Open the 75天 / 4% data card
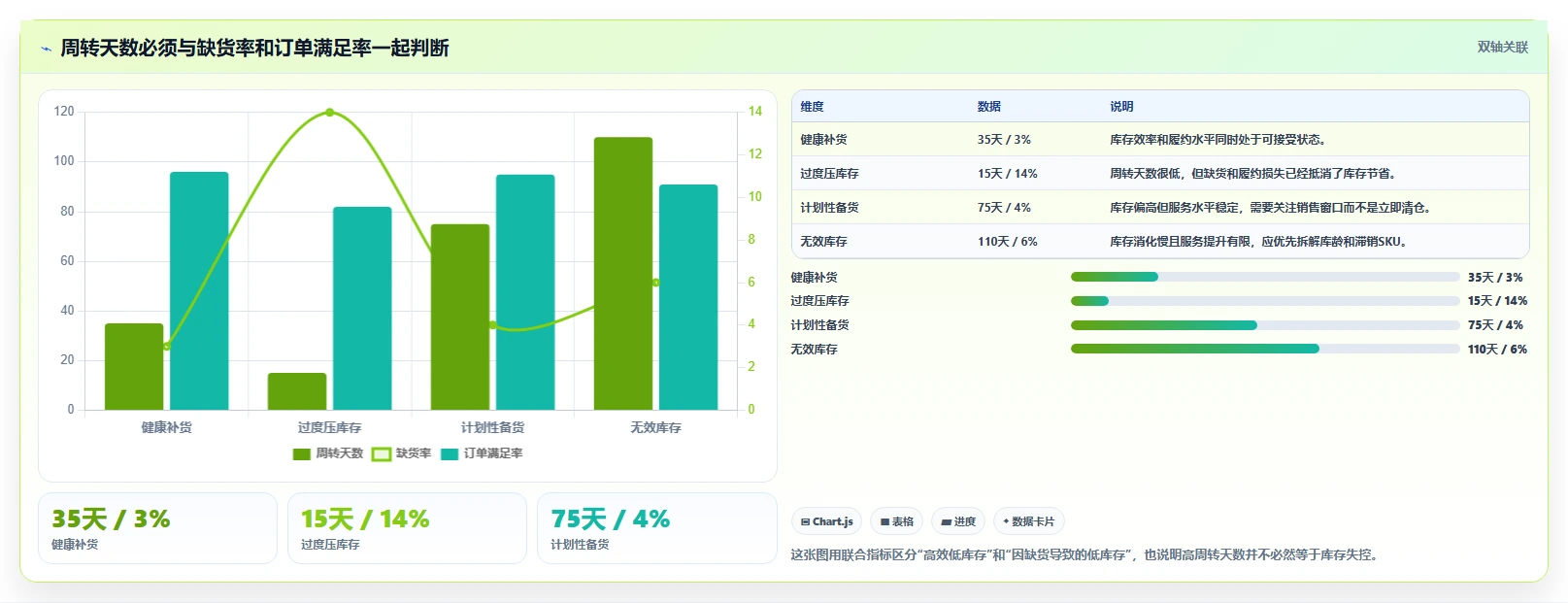 point(657,528)
